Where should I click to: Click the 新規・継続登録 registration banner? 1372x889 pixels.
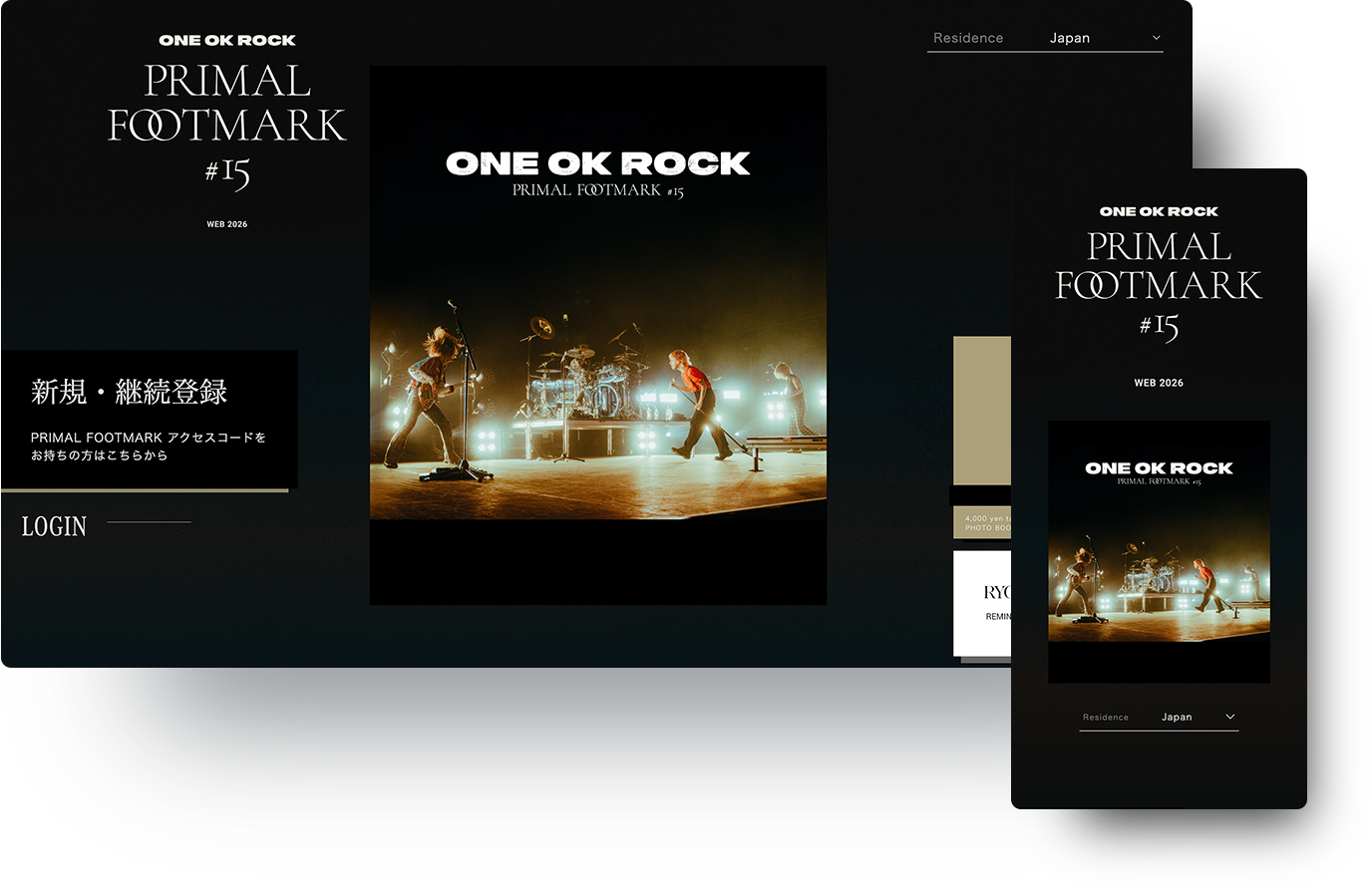pyautogui.click(x=149, y=420)
